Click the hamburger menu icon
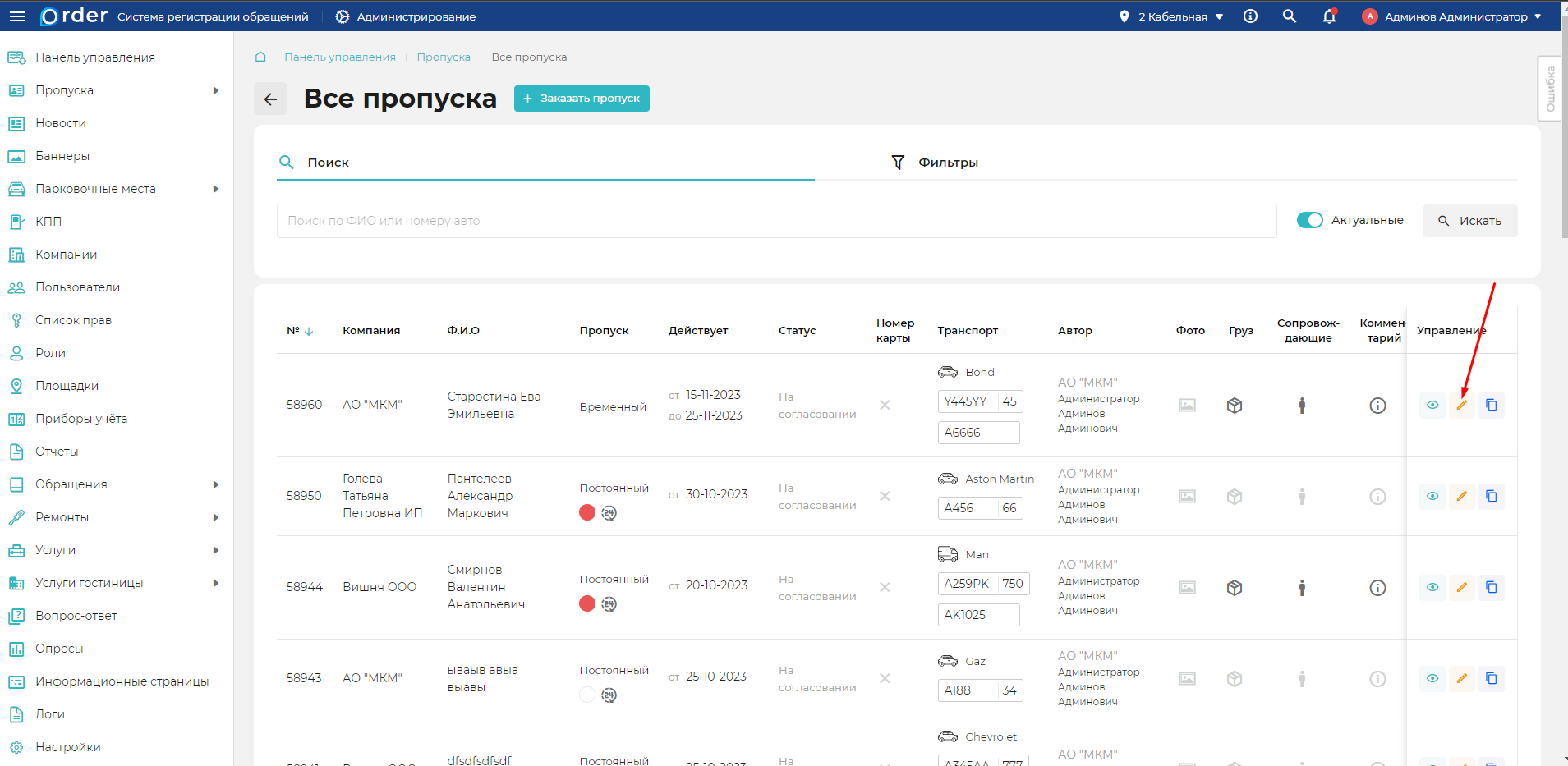This screenshot has width=1568, height=766. (x=17, y=16)
